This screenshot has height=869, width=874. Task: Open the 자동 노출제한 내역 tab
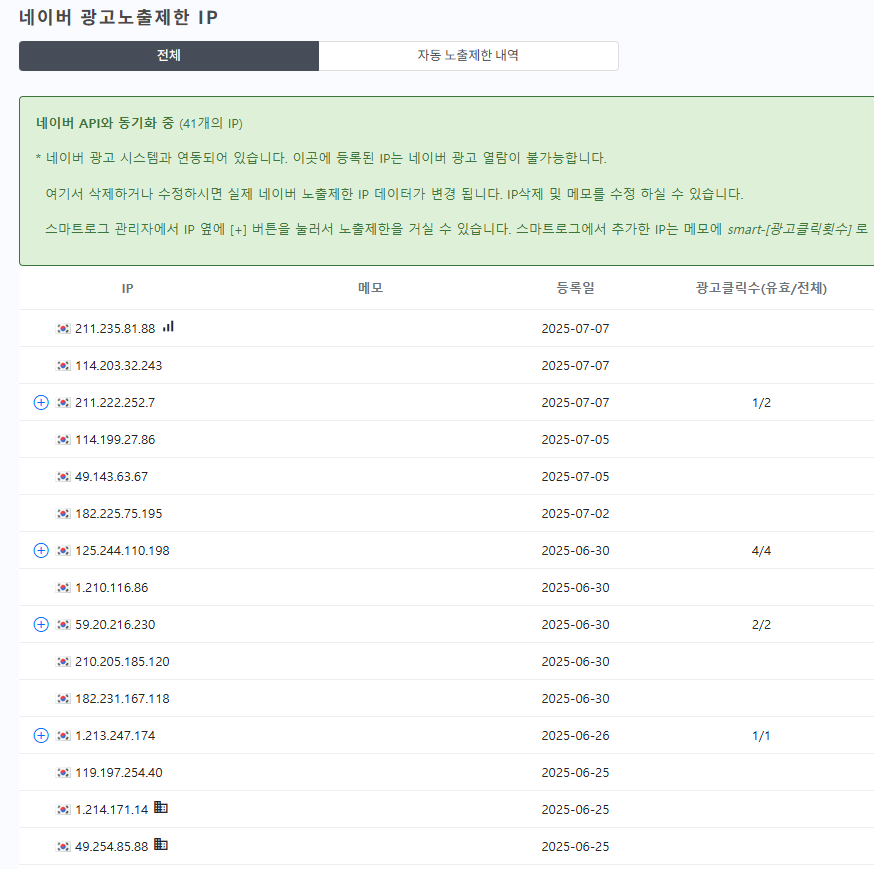[468, 56]
